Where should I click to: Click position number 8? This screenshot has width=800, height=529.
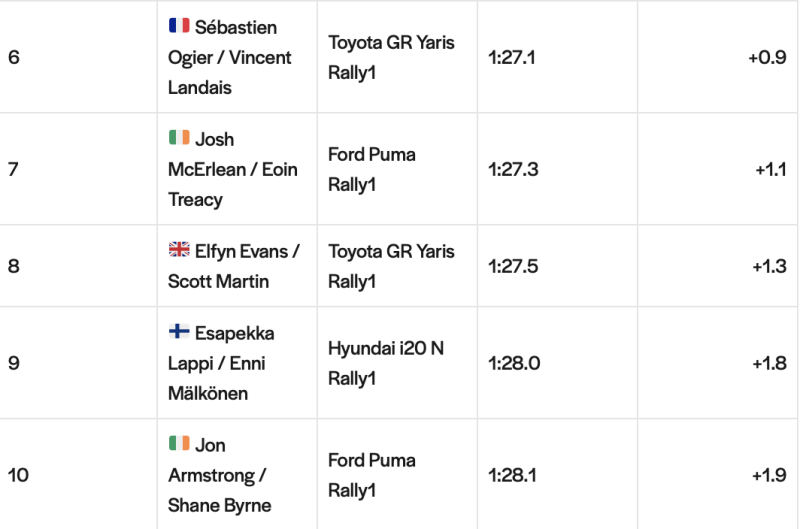(x=14, y=266)
